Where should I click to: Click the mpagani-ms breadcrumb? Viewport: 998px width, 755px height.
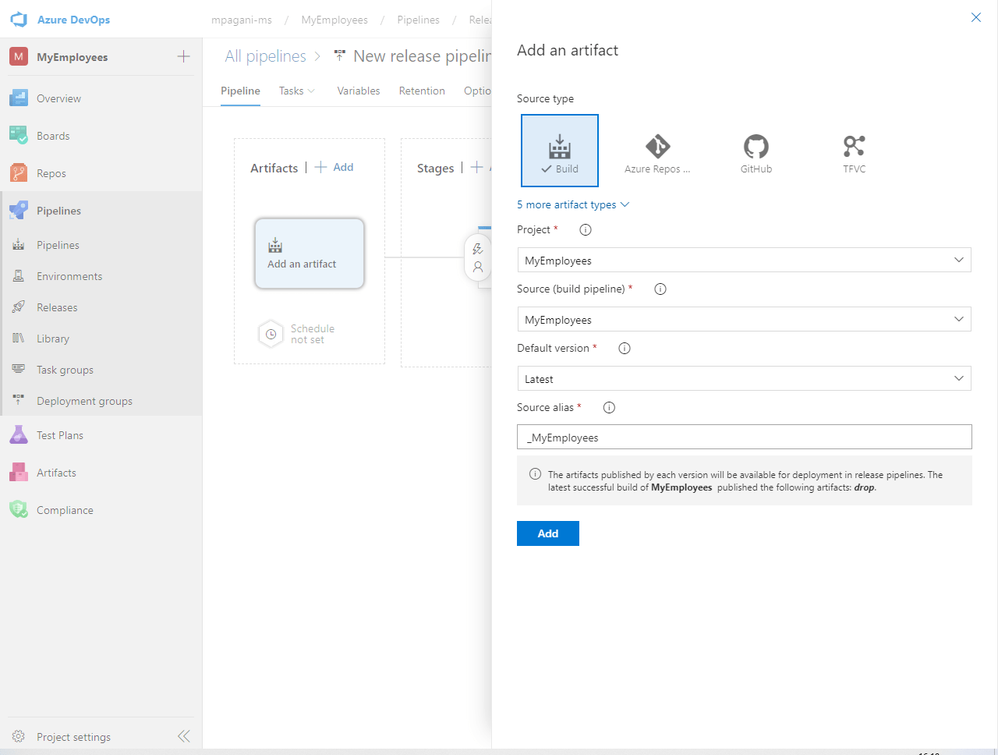[241, 20]
